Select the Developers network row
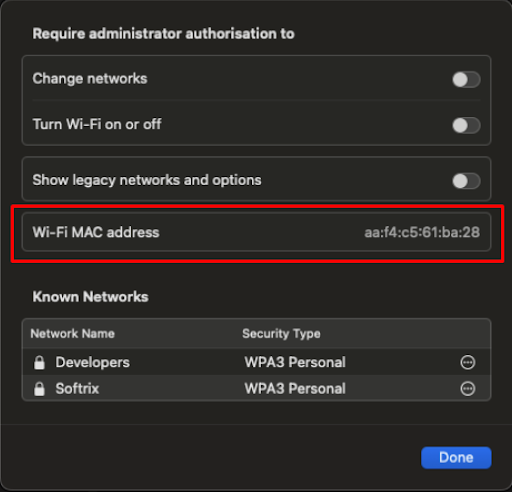Image resolution: width=512 pixels, height=492 pixels. click(x=256, y=362)
